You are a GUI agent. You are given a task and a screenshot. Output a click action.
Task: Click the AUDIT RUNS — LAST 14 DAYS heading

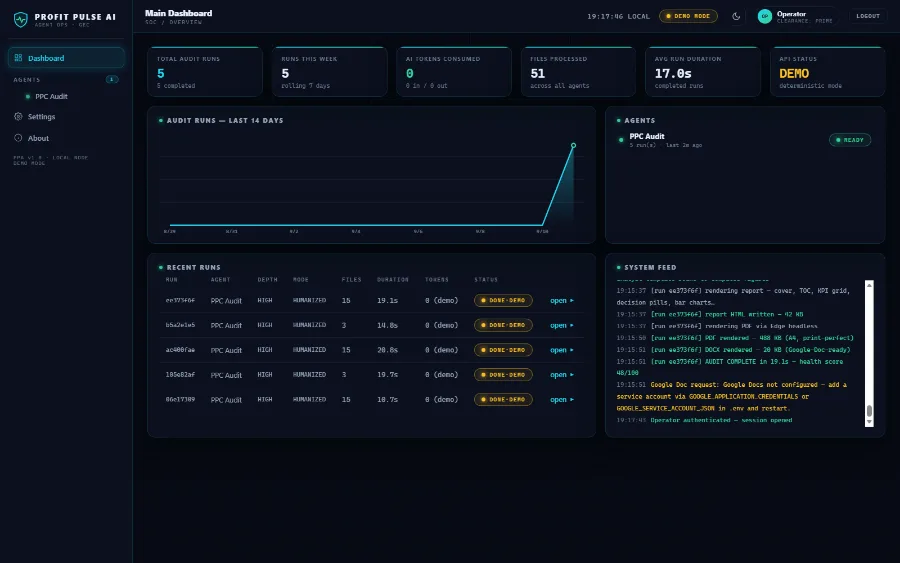(224, 121)
